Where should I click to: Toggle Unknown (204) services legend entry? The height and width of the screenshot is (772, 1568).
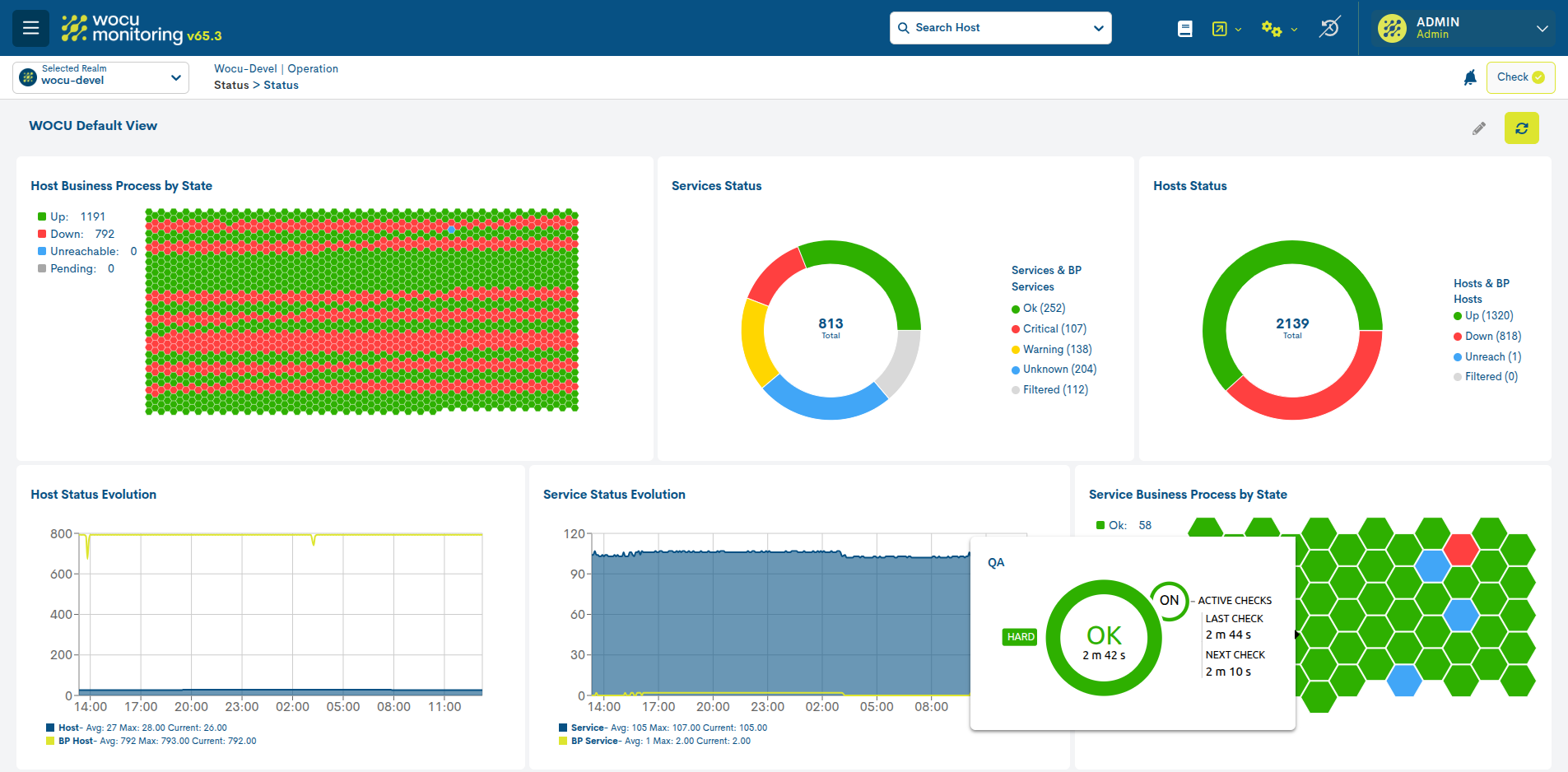(x=1059, y=370)
